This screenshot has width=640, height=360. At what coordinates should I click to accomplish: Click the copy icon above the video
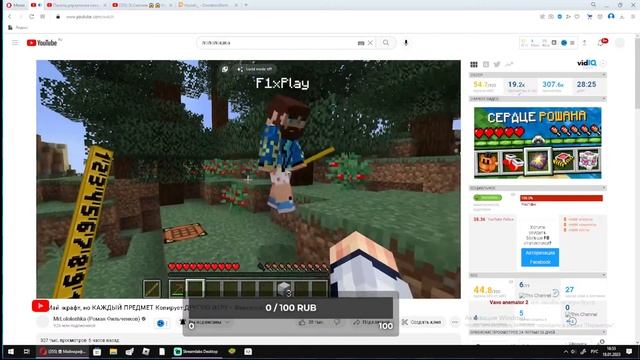225,69
